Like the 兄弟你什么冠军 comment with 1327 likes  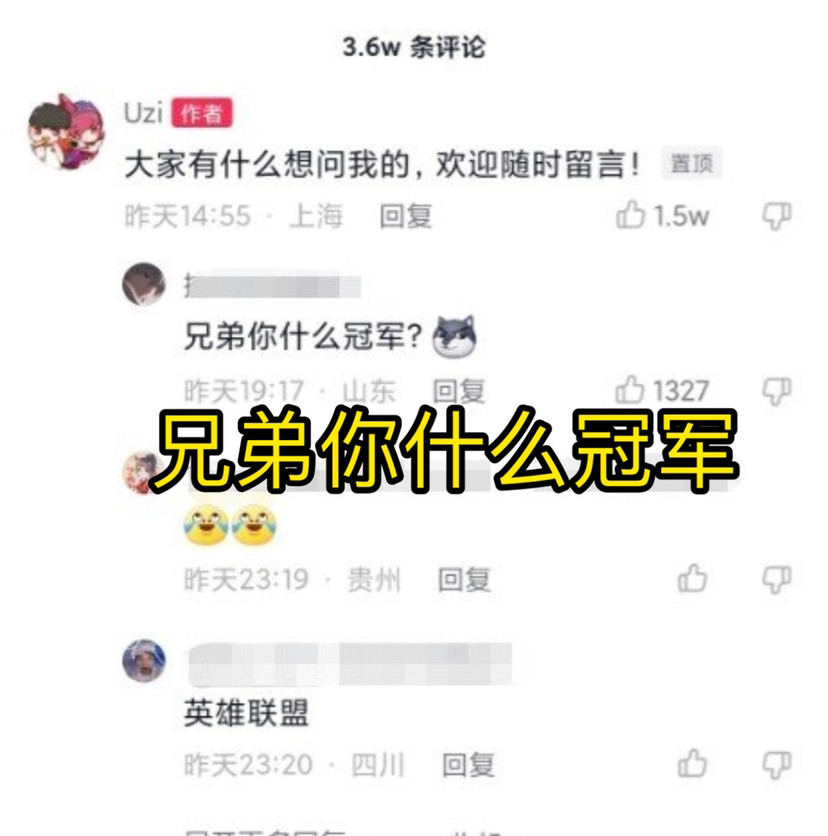point(630,389)
